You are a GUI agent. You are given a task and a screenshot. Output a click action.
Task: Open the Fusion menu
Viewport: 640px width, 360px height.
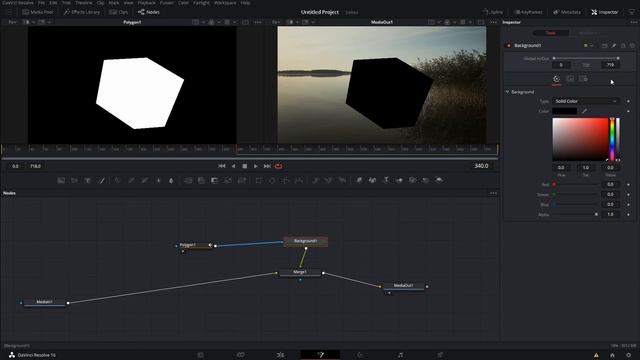coord(167,3)
